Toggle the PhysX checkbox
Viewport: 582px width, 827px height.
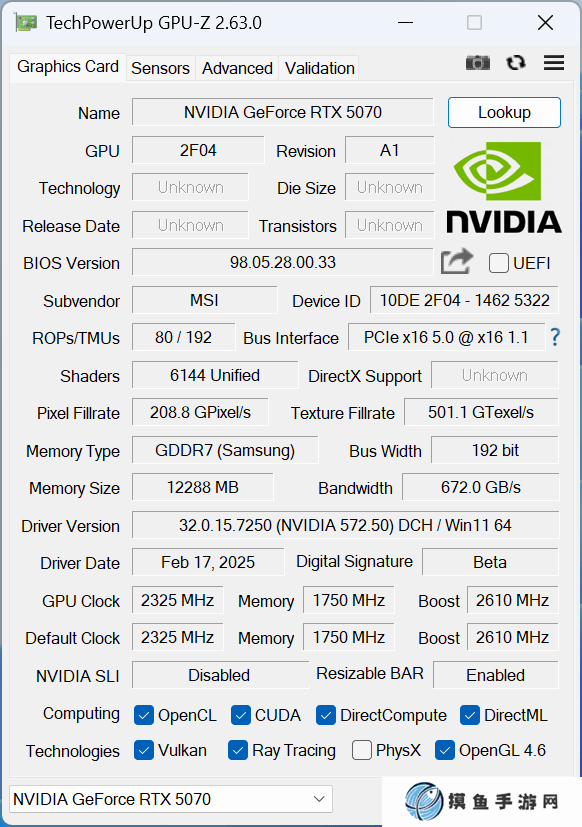point(361,750)
